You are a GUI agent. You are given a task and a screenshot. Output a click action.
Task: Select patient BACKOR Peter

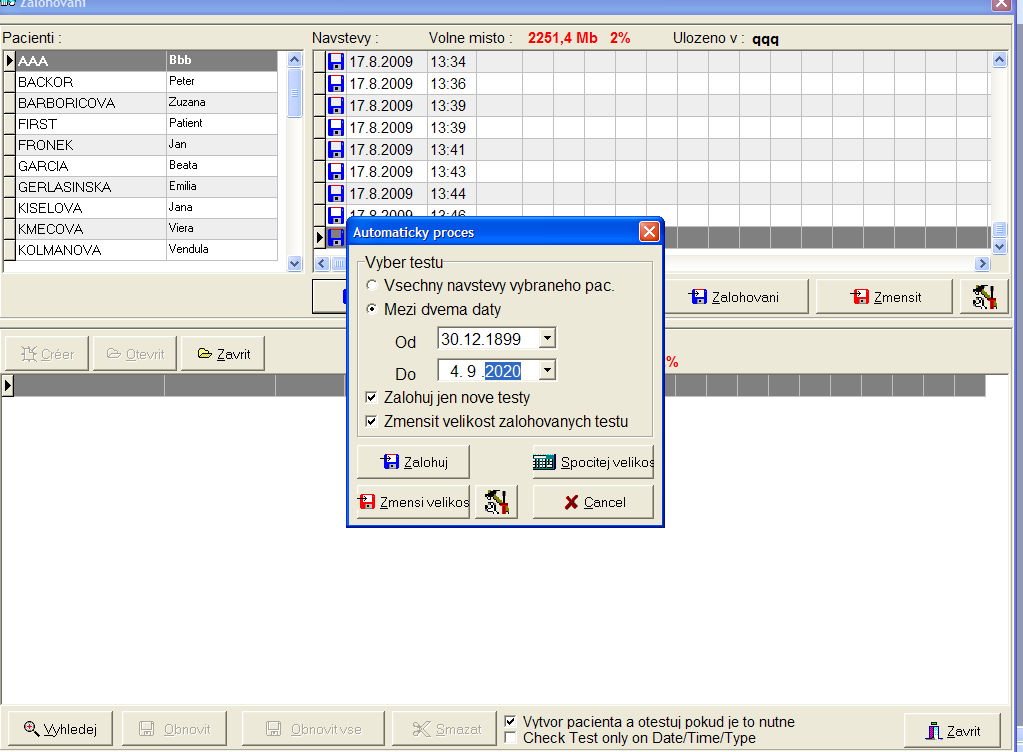tap(147, 82)
